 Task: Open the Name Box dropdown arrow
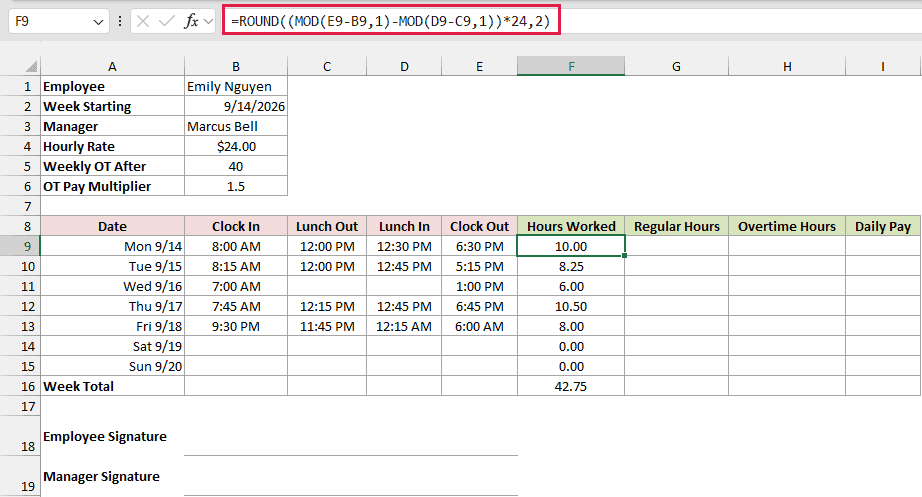click(x=98, y=22)
